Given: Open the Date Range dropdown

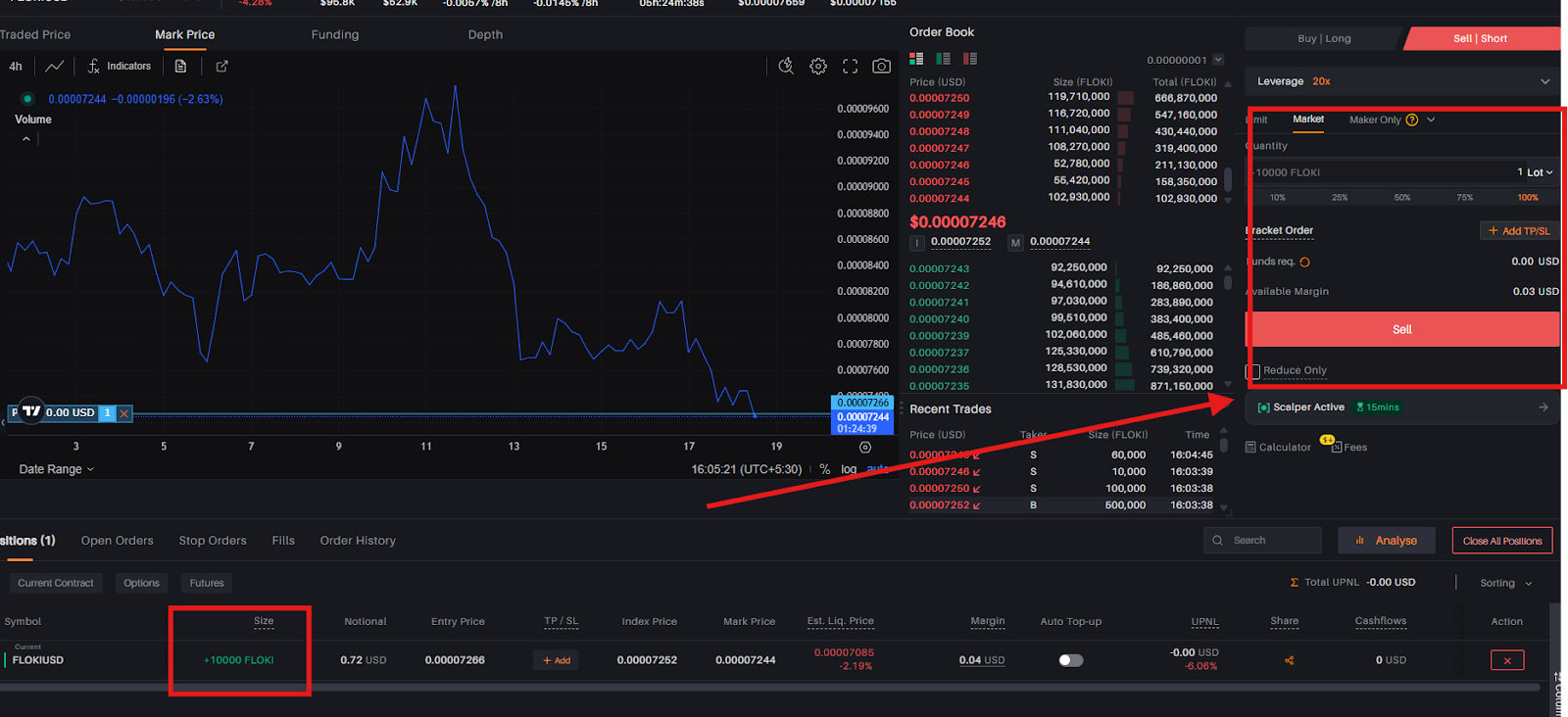Looking at the screenshot, I should point(57,469).
